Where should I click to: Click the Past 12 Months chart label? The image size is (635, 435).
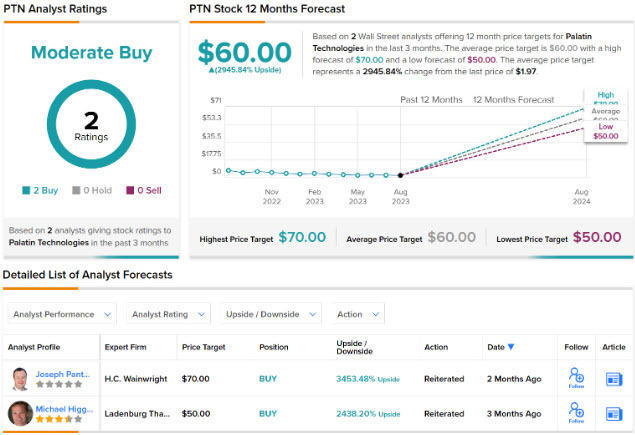(x=431, y=100)
